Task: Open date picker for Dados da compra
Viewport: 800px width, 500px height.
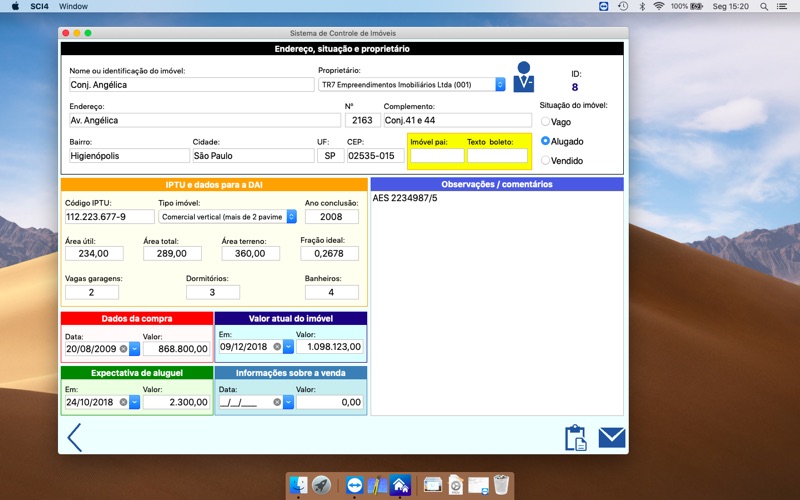Action: click(134, 349)
